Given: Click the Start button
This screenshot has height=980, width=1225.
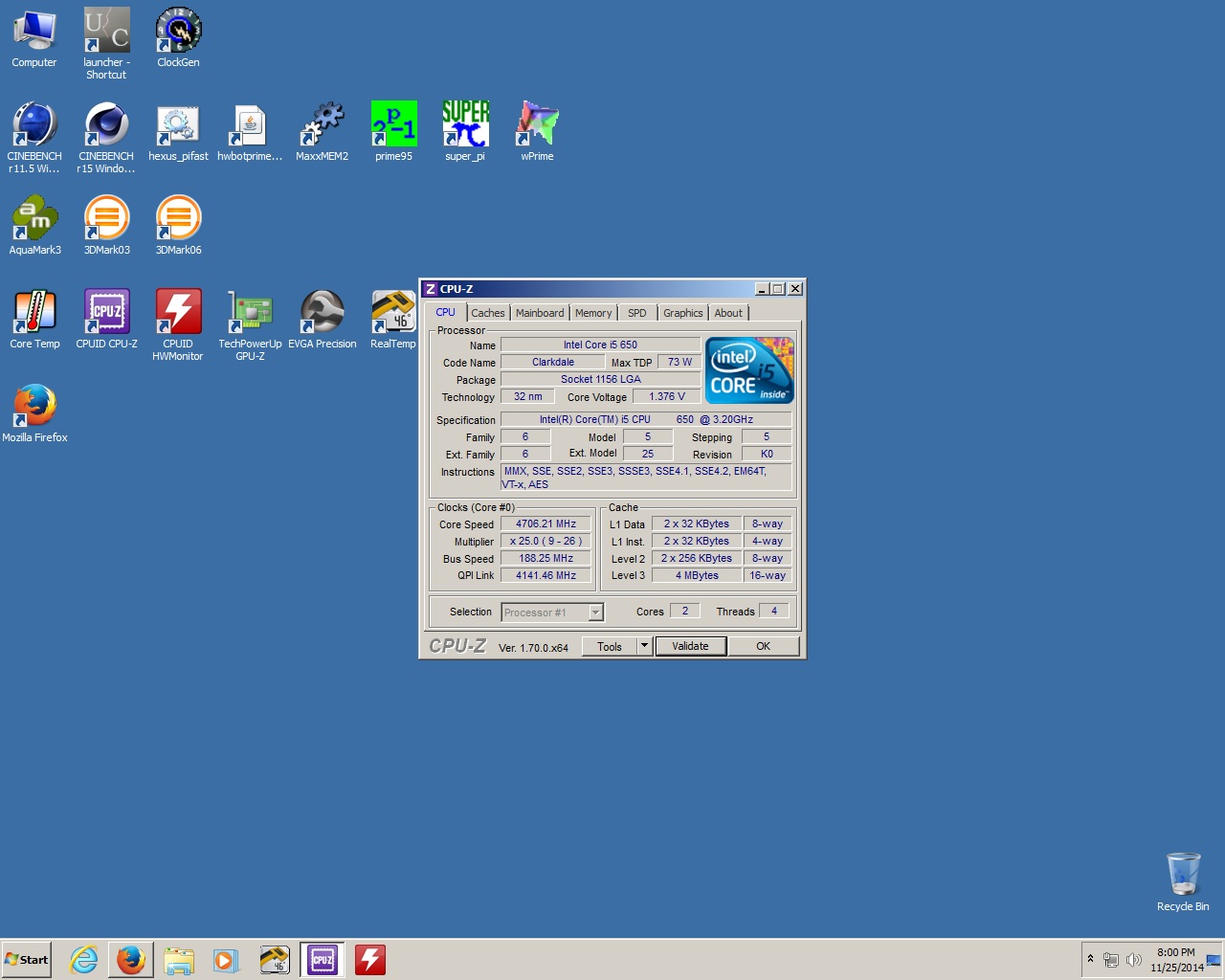Looking at the screenshot, I should (x=27, y=960).
